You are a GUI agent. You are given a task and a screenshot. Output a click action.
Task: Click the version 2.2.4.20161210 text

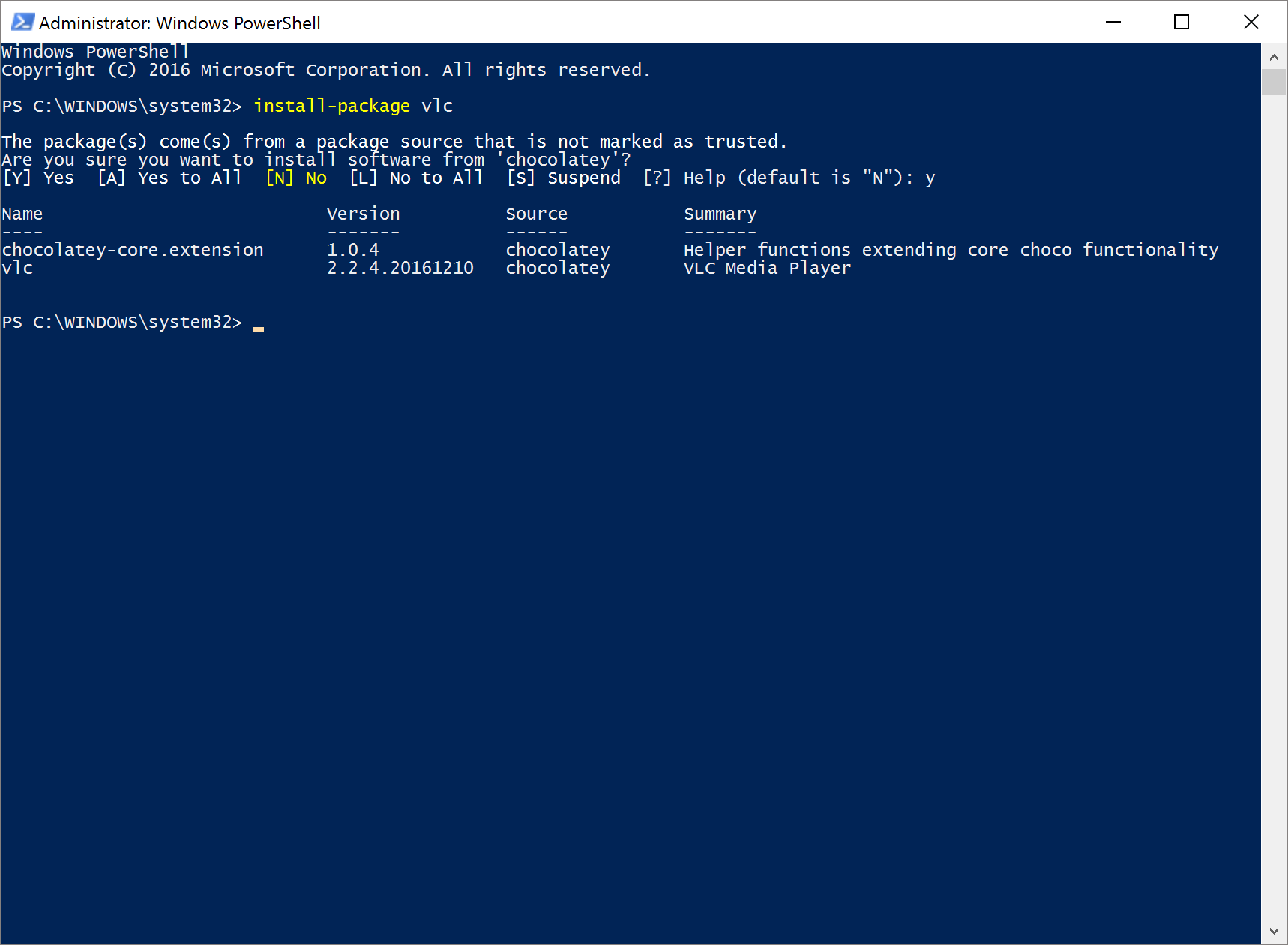click(400, 268)
